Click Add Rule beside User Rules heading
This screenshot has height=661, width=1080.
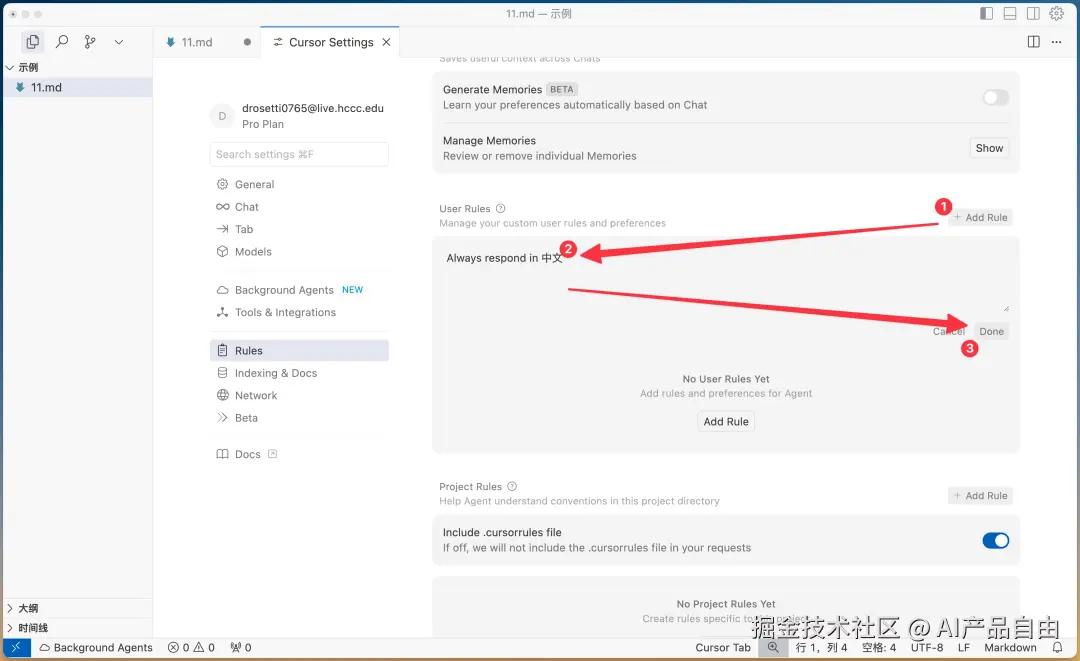(981, 218)
